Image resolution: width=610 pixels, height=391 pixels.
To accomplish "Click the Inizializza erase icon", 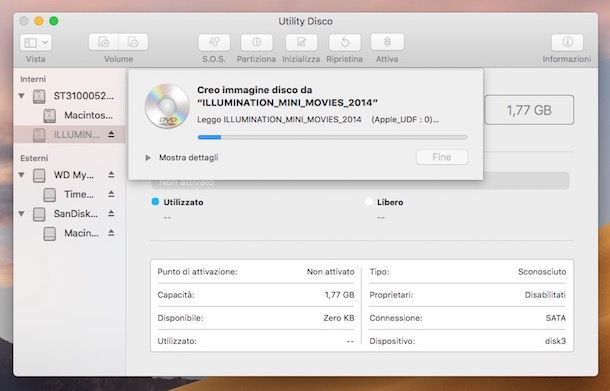I will (301, 42).
